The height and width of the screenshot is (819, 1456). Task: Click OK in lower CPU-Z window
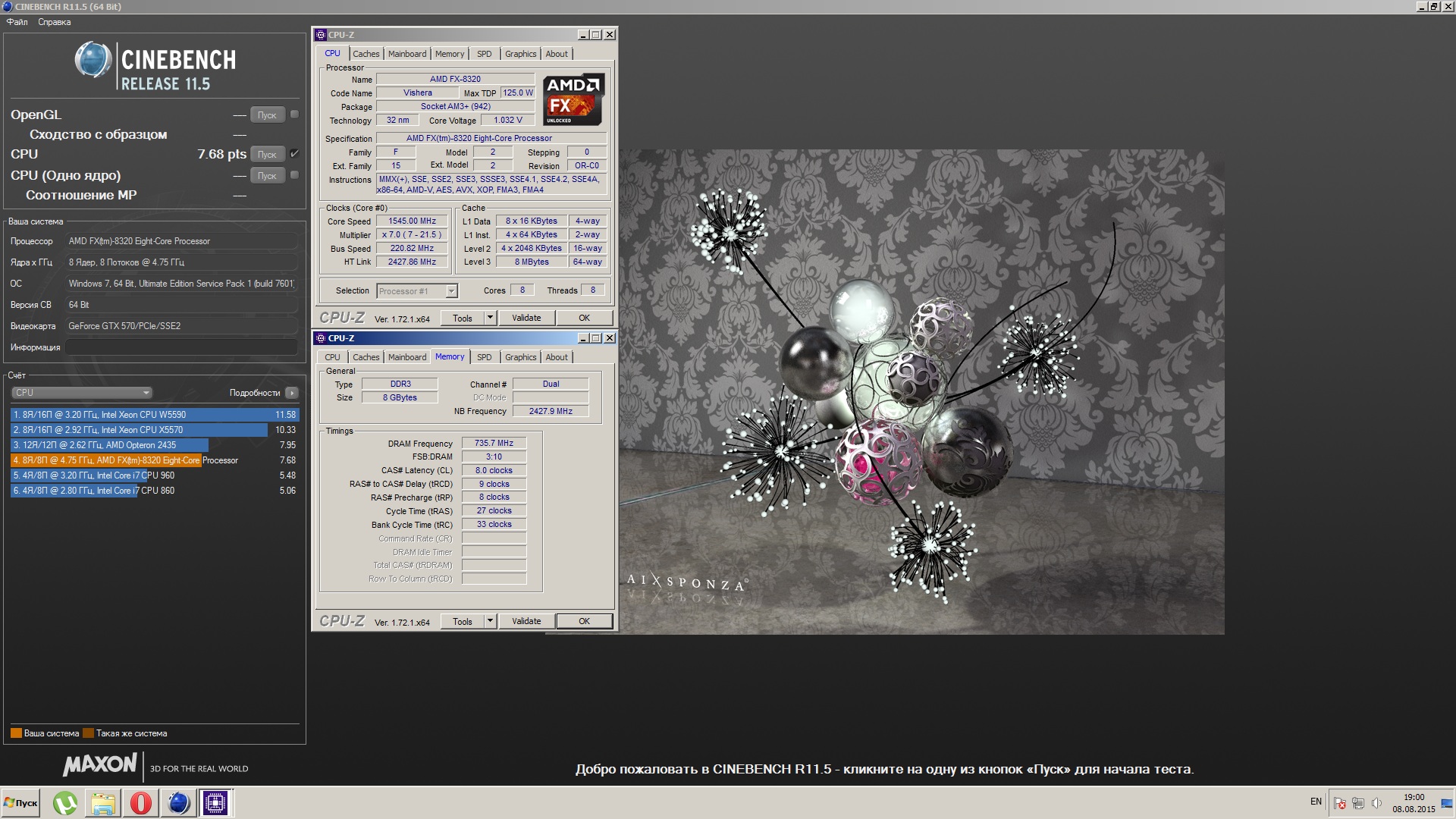pyautogui.click(x=584, y=621)
